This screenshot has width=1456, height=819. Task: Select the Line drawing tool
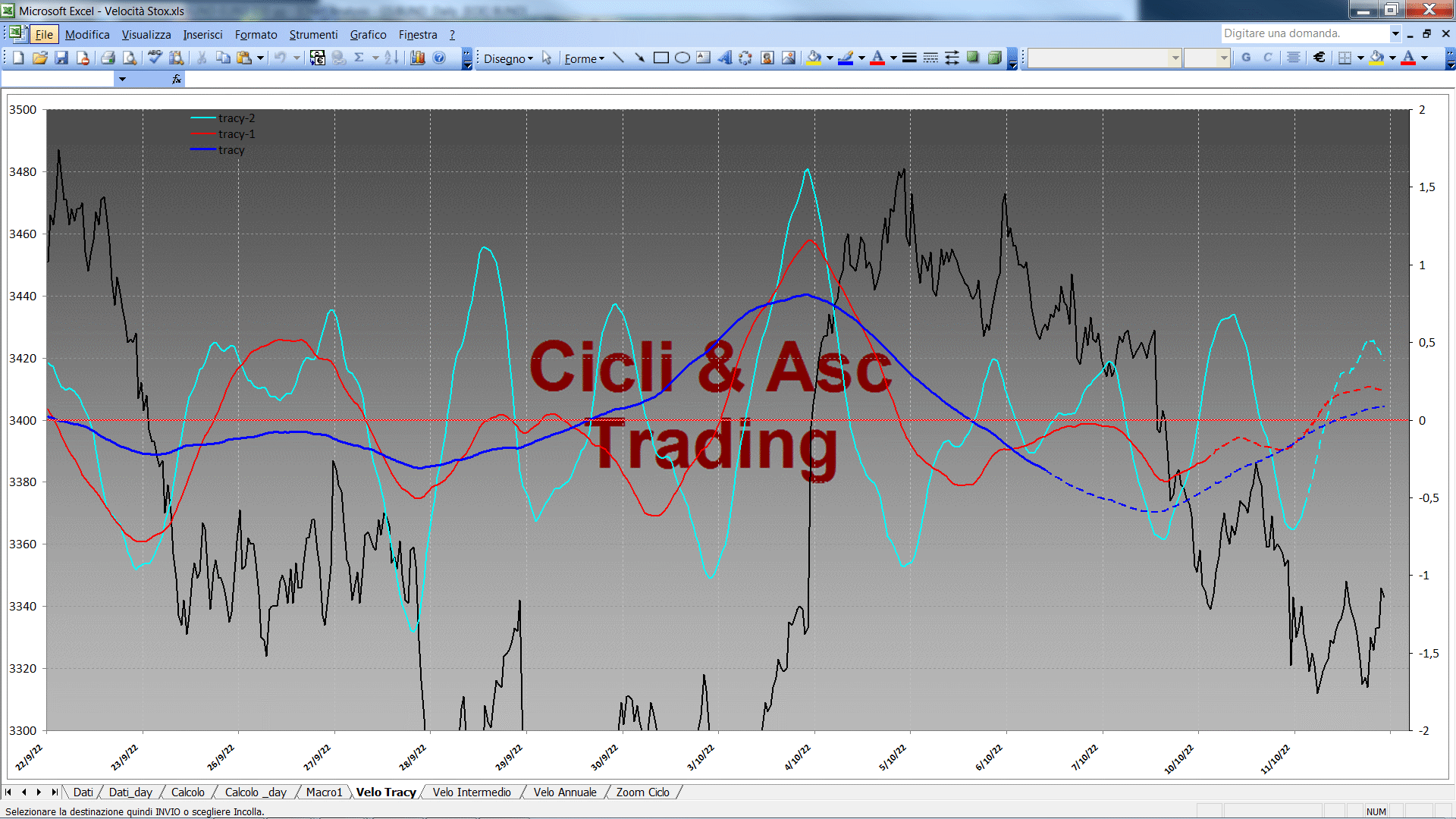point(619,58)
